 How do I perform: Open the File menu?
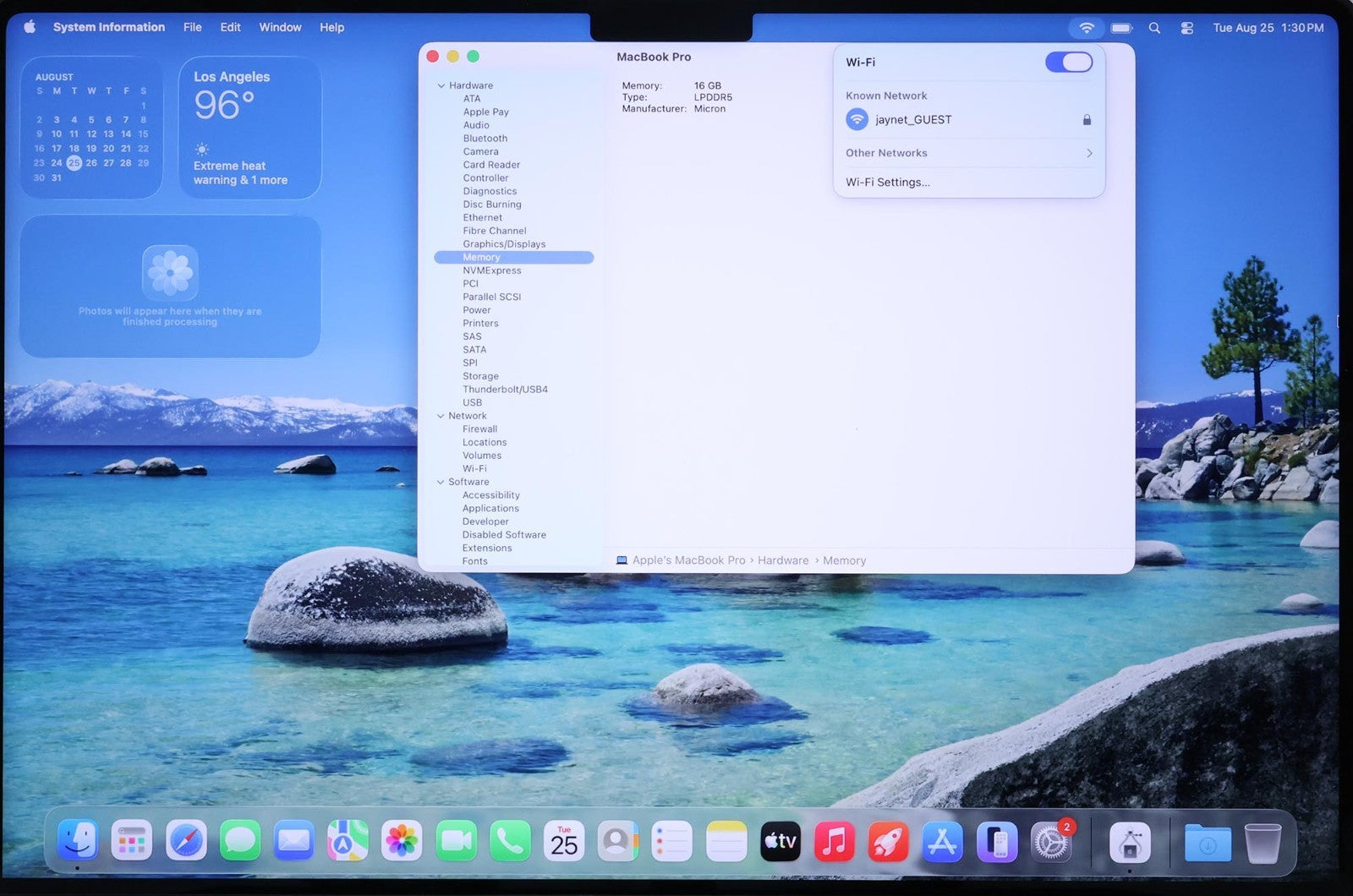(193, 27)
